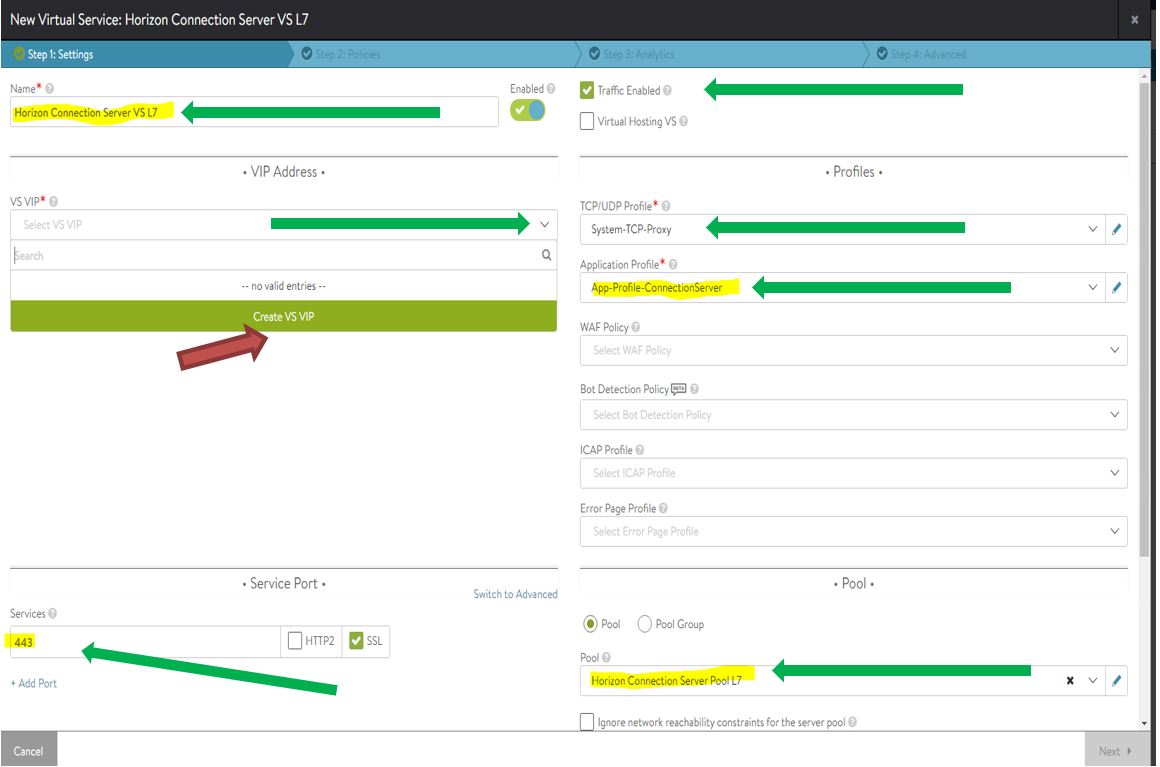Expand the Select WAF Policy dropdown

click(x=1115, y=351)
